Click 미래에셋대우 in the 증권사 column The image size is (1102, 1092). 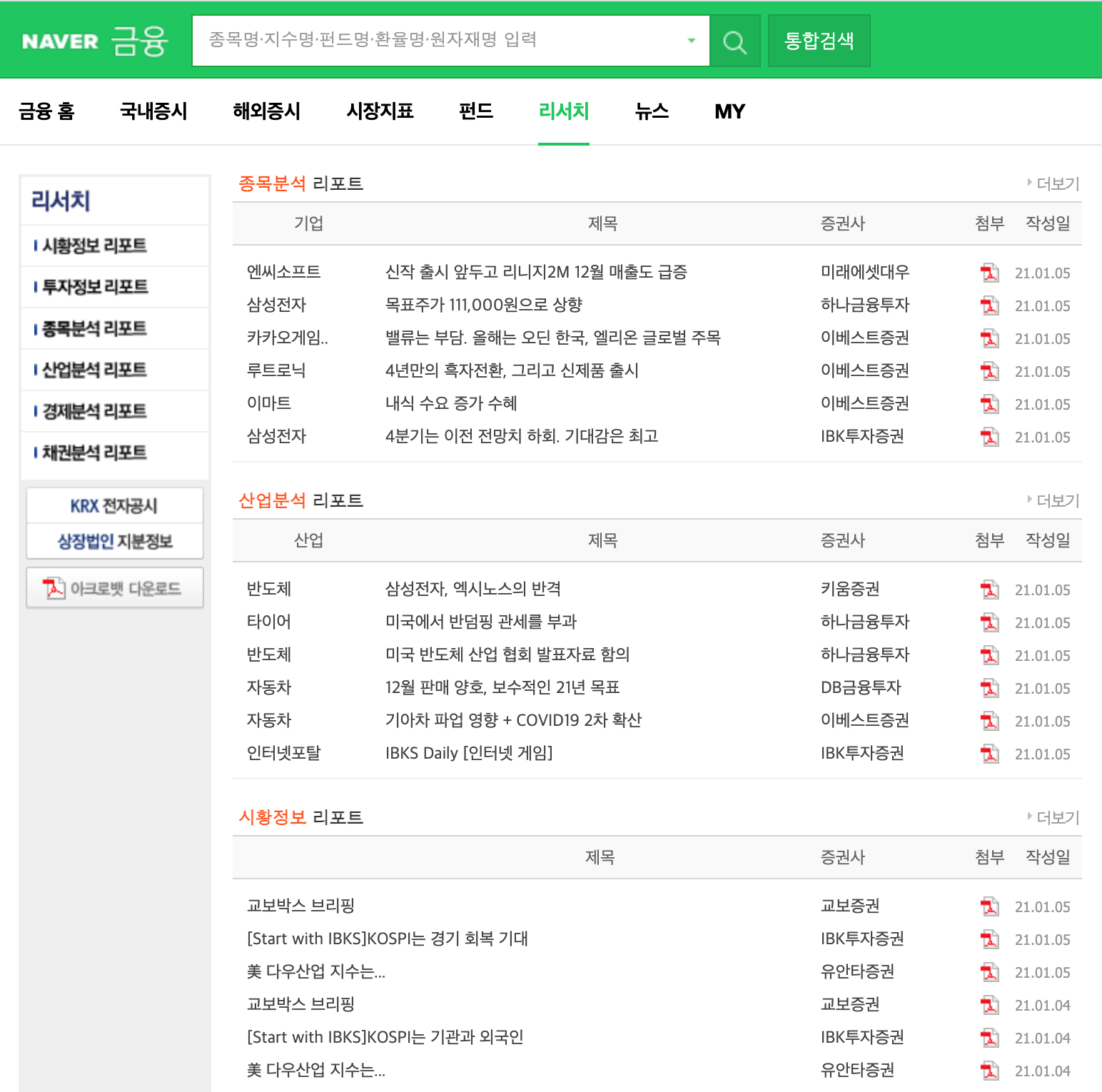[x=865, y=272]
